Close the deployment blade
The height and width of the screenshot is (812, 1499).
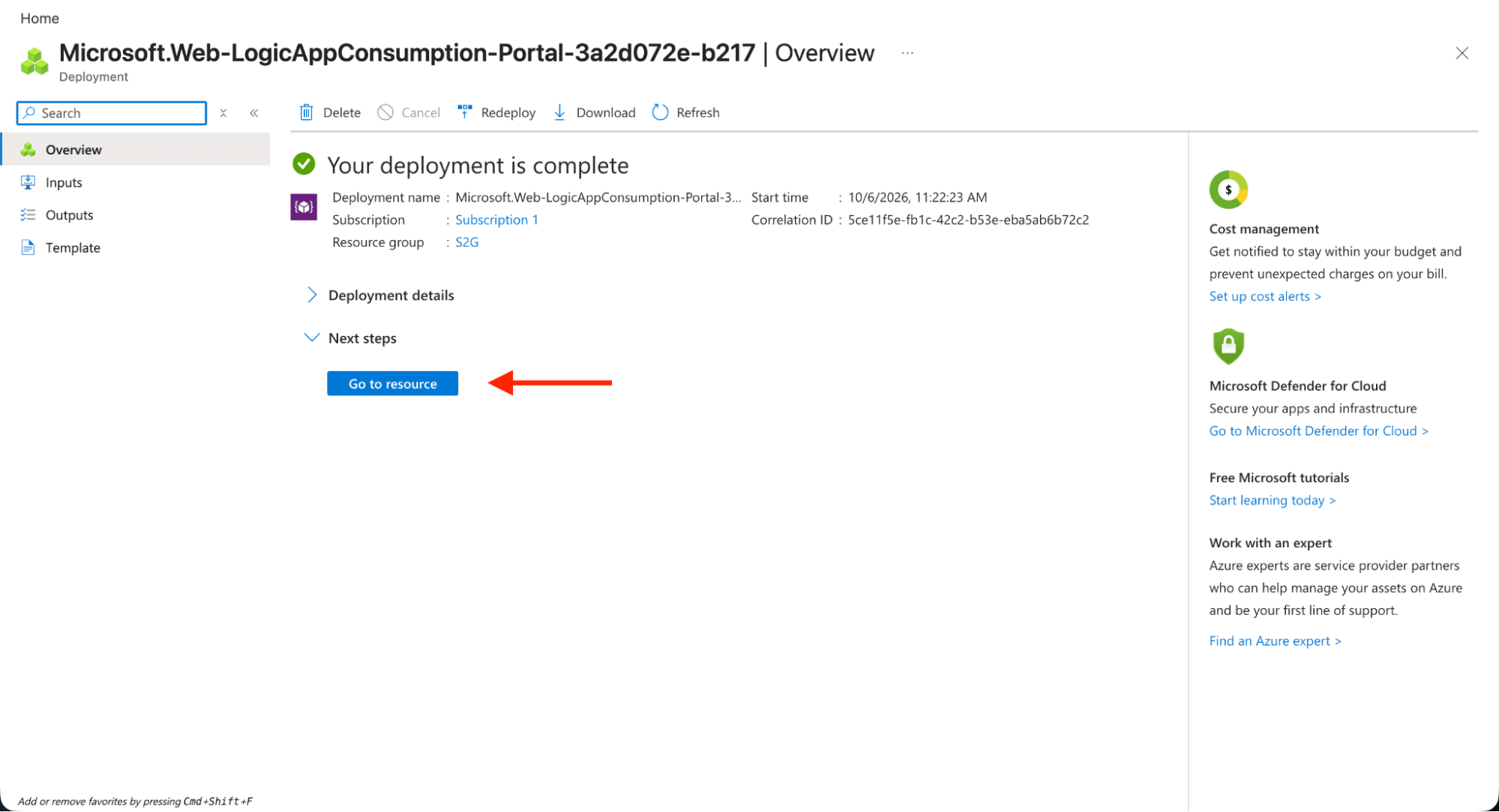click(x=1462, y=53)
